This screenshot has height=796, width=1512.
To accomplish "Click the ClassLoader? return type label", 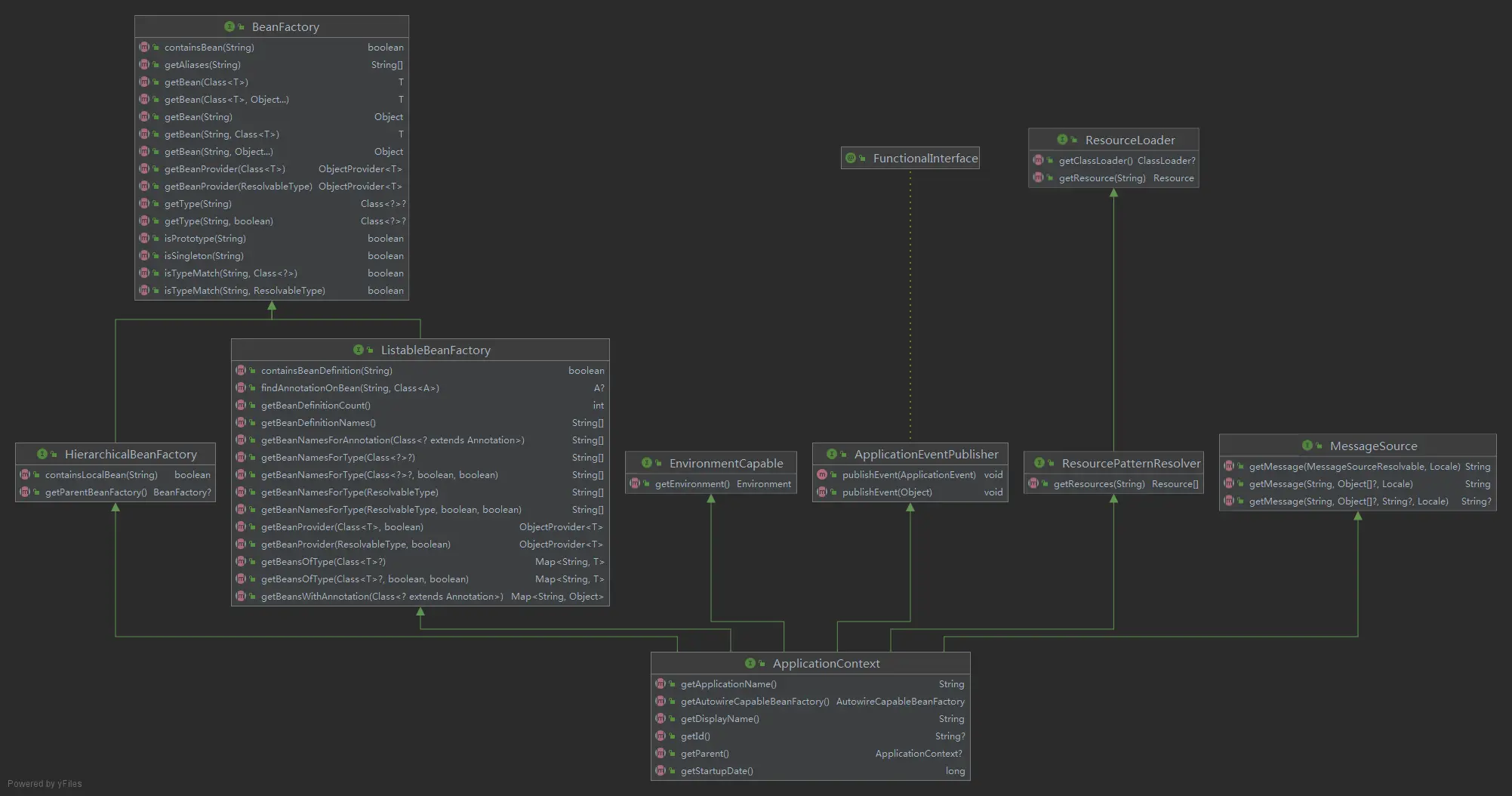I will click(1166, 160).
